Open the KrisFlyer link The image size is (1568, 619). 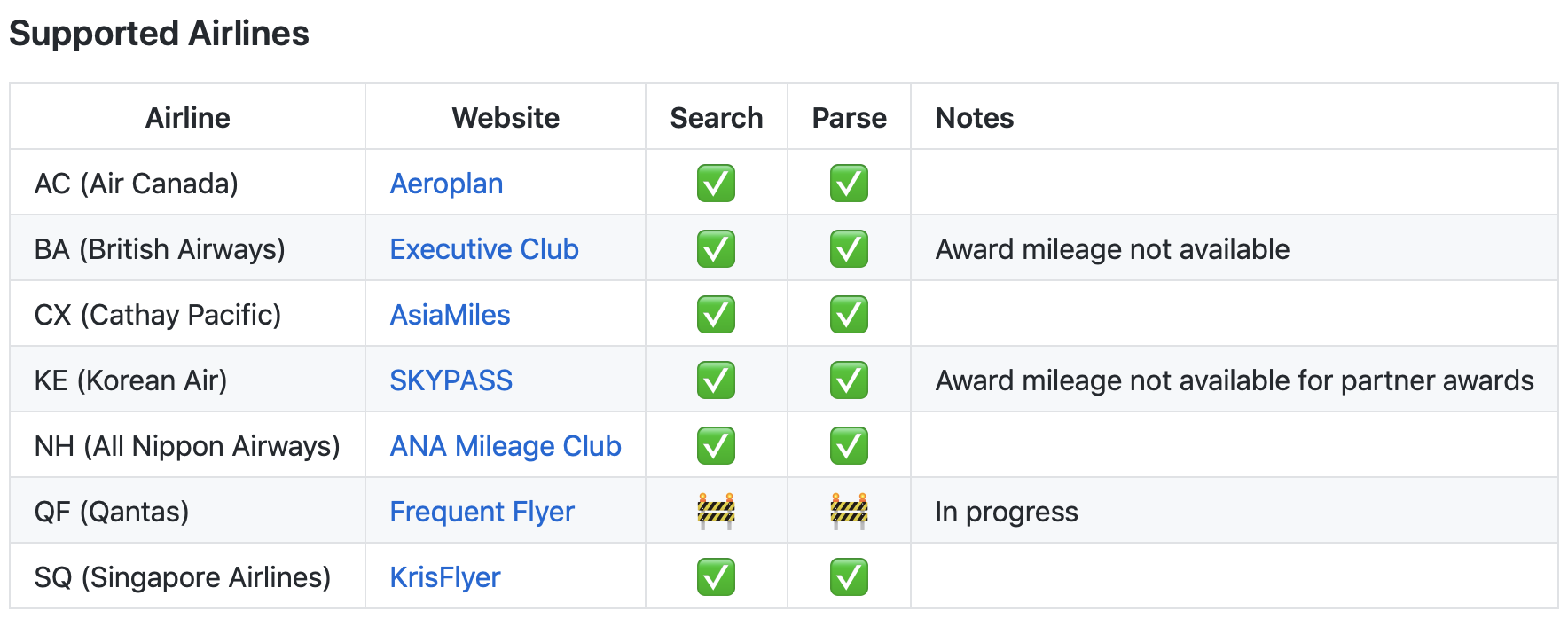(x=445, y=577)
